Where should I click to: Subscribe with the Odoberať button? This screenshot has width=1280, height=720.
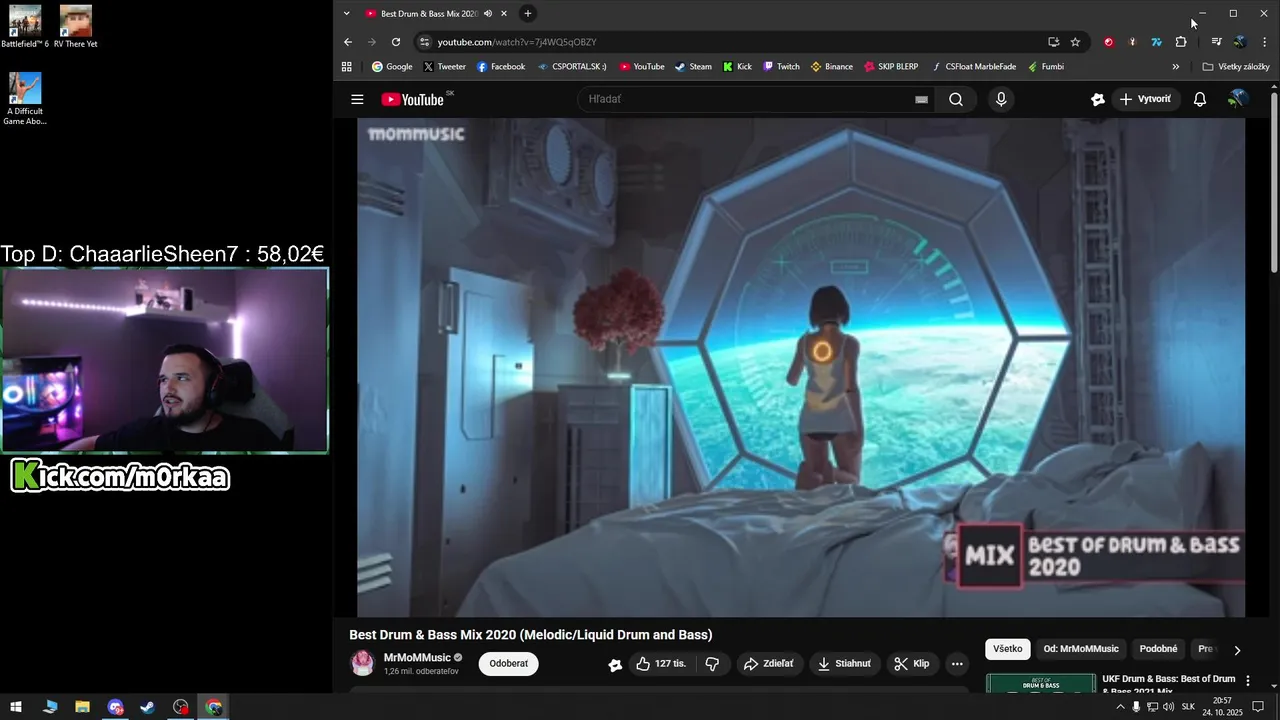click(508, 664)
